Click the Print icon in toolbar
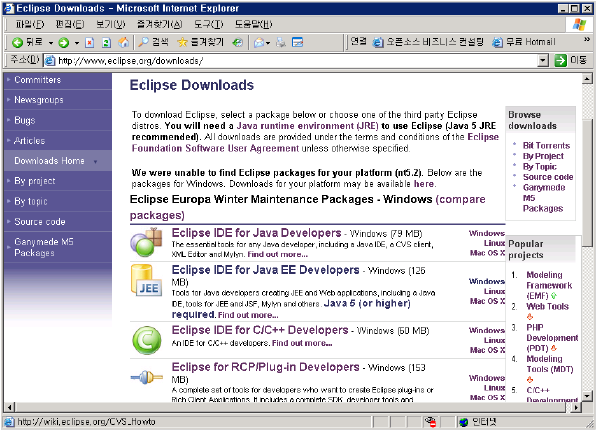This screenshot has height=430, width=596. coord(281,43)
